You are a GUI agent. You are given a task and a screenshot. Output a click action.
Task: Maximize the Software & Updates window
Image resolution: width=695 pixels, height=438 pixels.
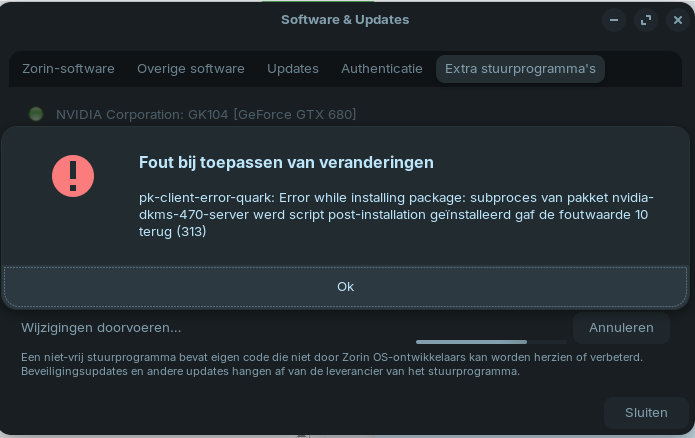(646, 20)
